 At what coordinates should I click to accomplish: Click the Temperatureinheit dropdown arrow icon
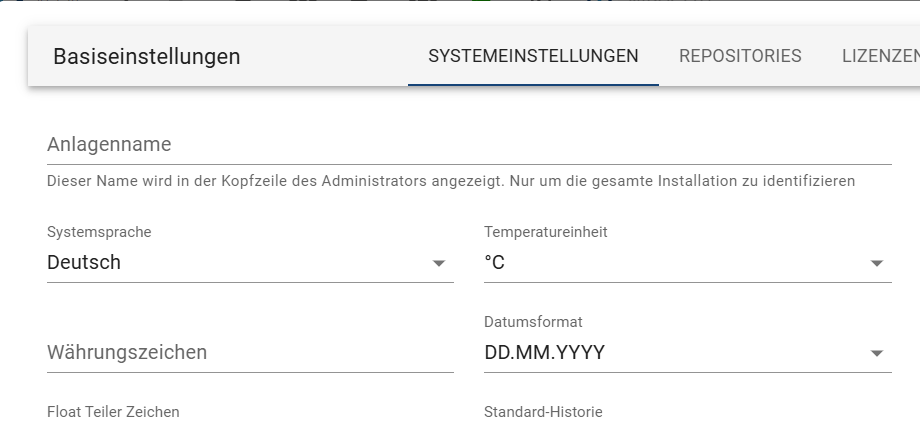coord(876,264)
